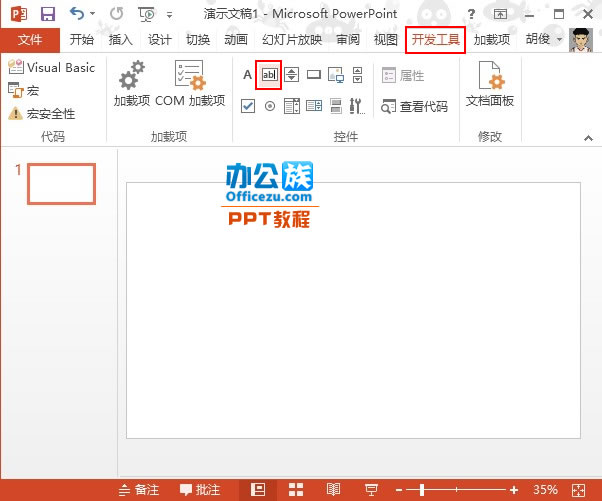Insert an Option Button control
Image resolution: width=602 pixels, height=501 pixels.
coord(270,106)
